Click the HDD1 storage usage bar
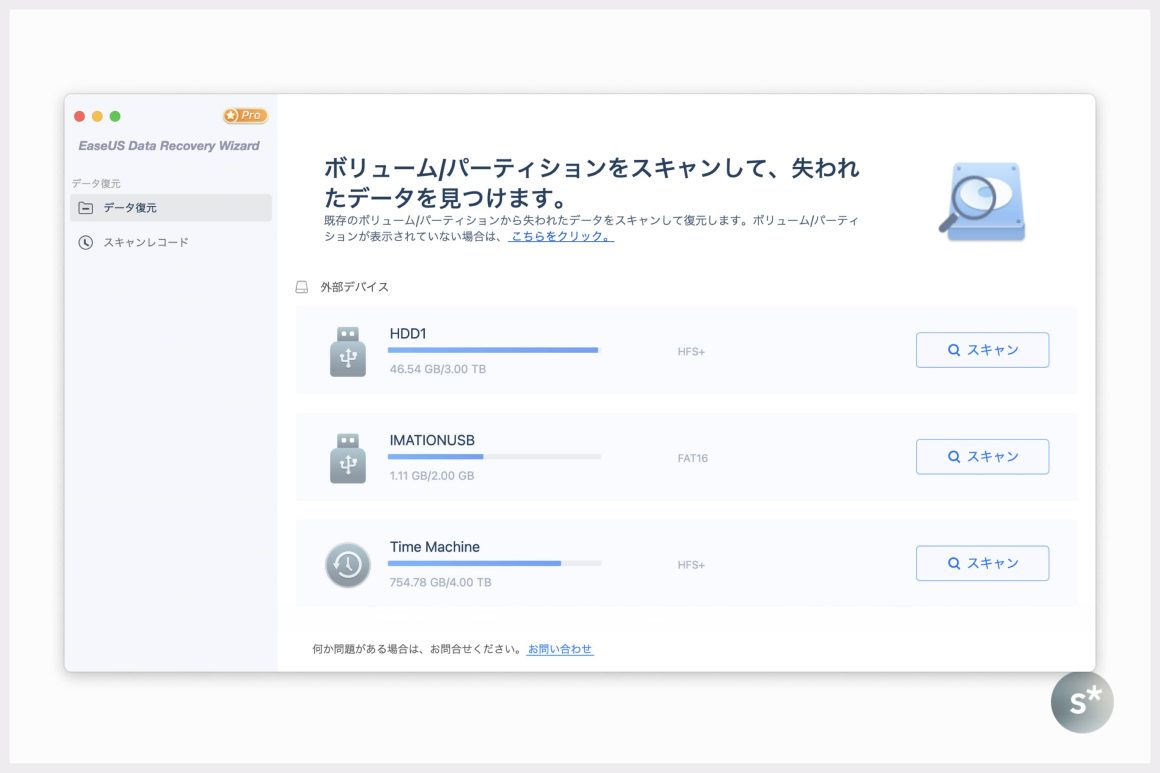The height and width of the screenshot is (773, 1160). 494,350
